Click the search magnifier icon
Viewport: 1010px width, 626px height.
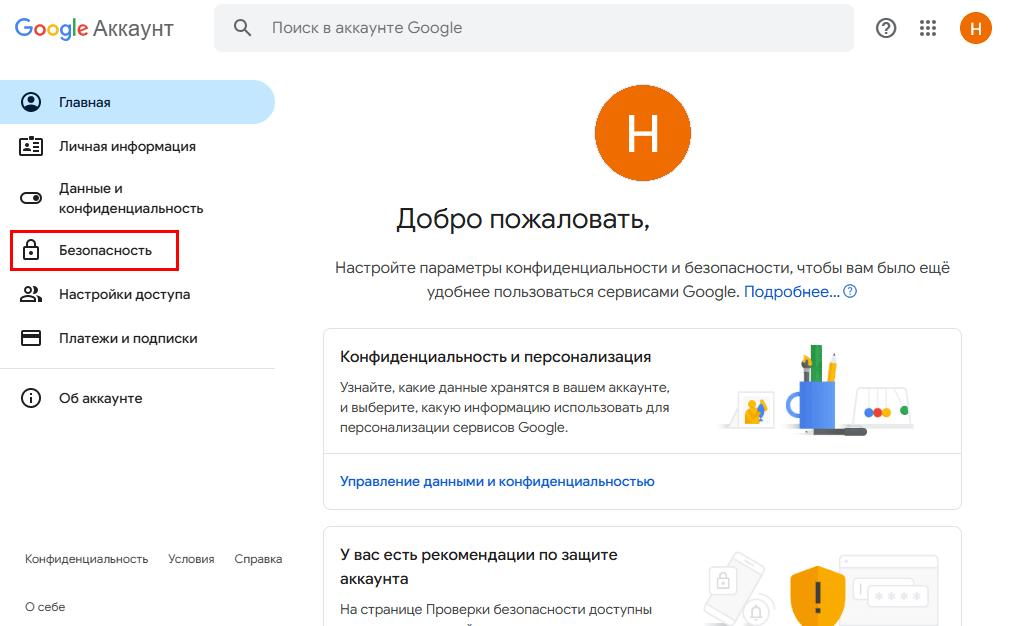[x=242, y=28]
